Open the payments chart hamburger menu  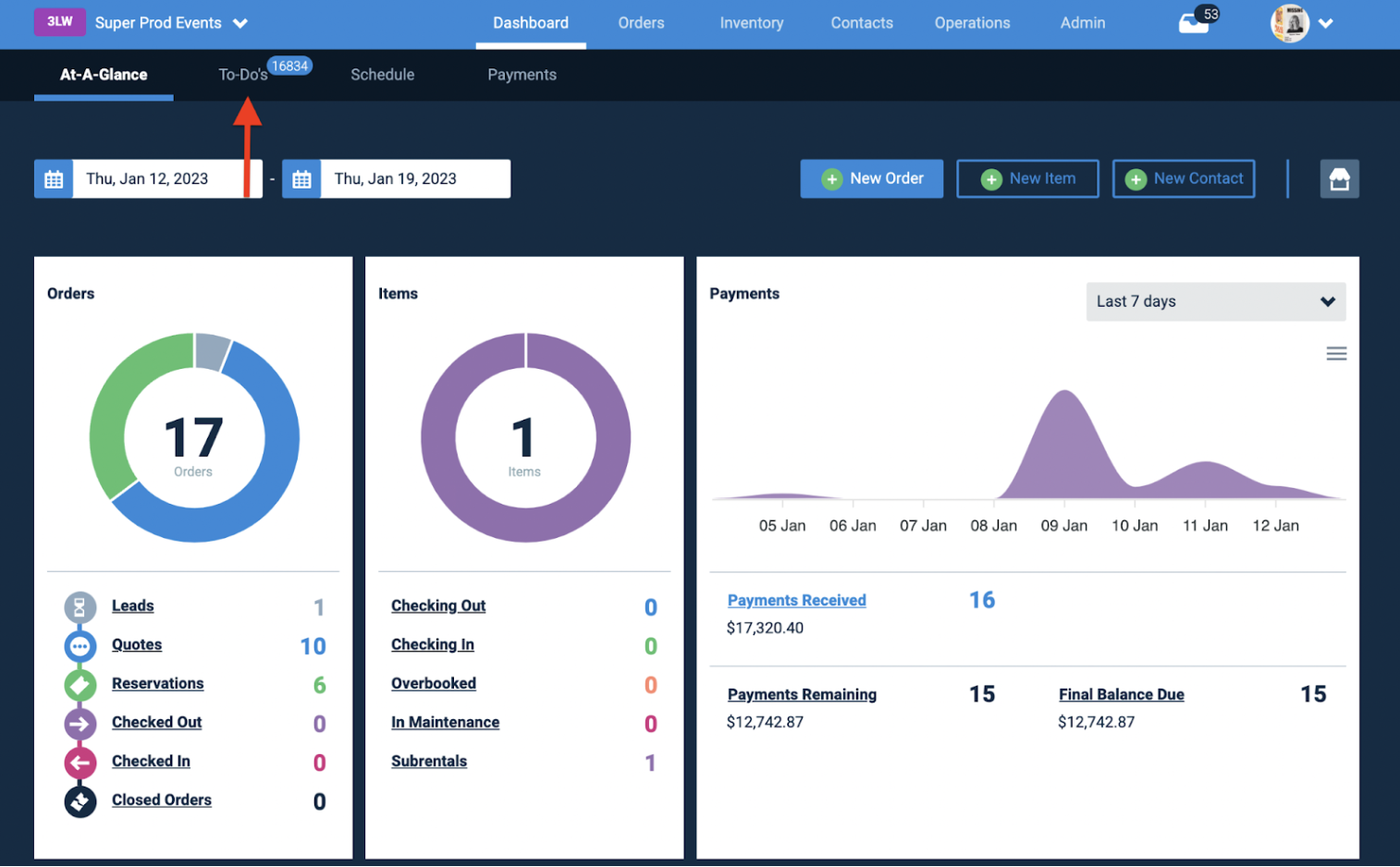pos(1336,354)
